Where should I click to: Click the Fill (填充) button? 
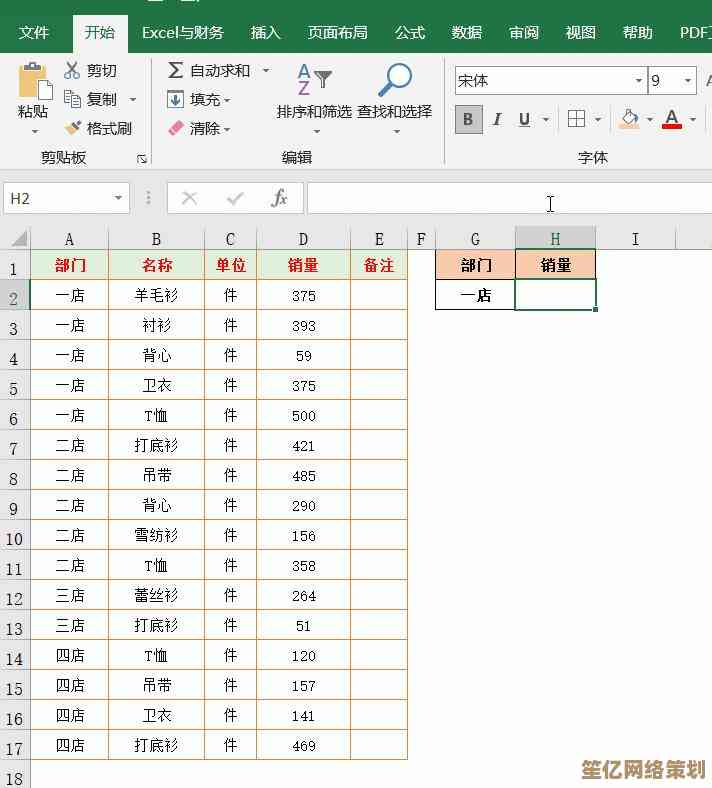(x=200, y=99)
